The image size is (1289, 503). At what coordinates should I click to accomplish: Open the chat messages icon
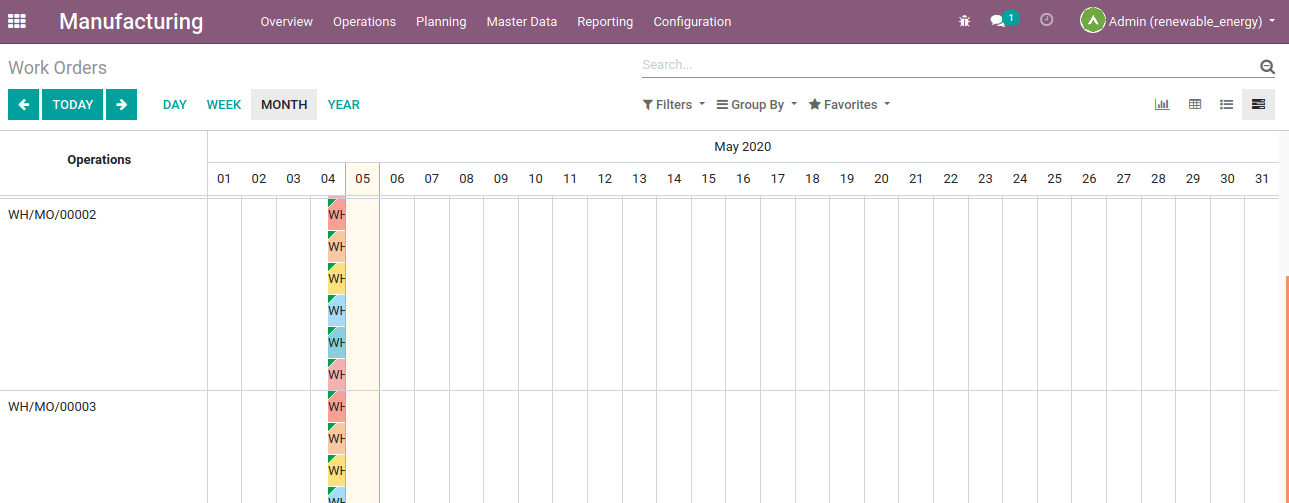point(998,21)
